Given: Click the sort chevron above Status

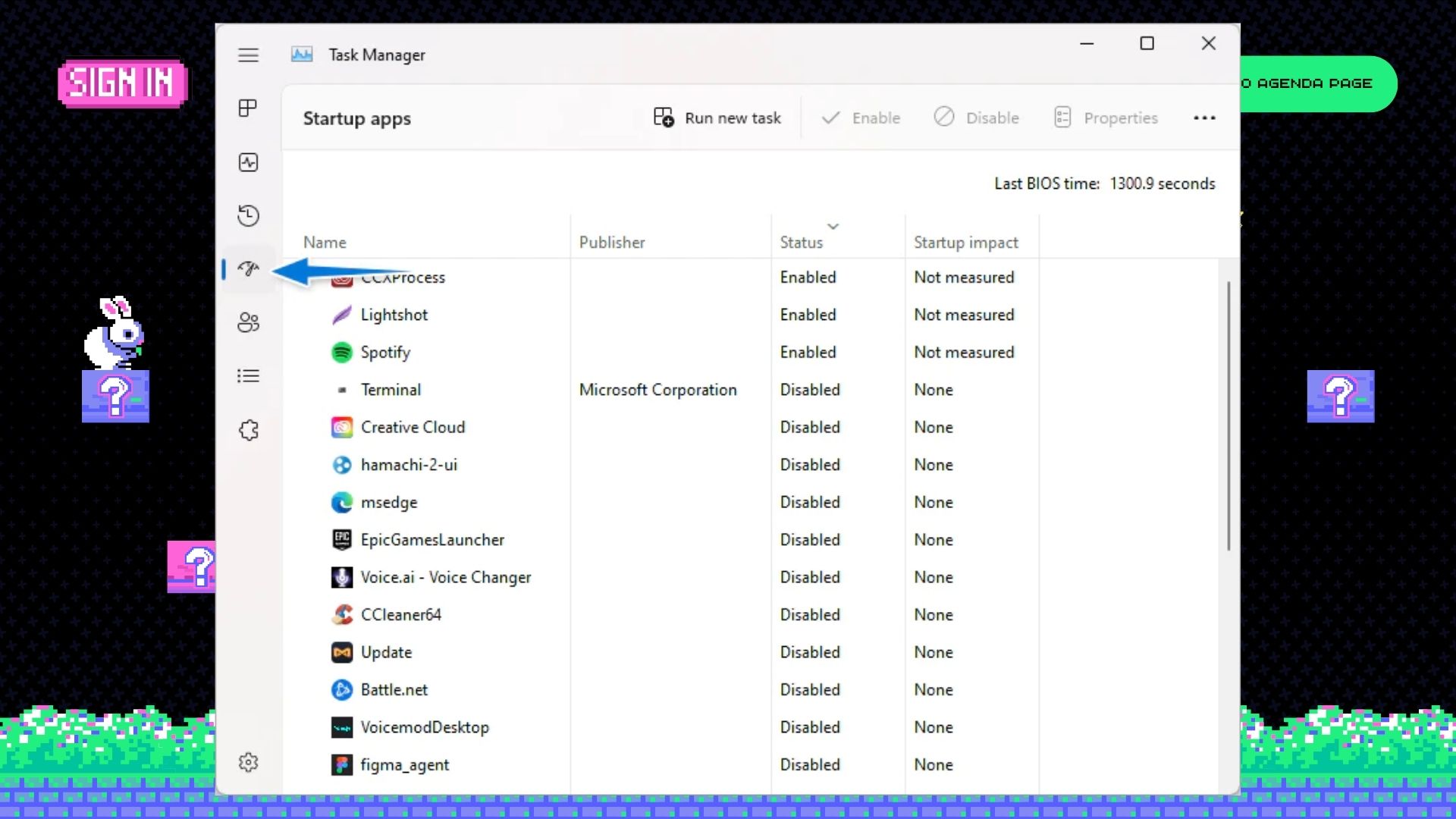Looking at the screenshot, I should [x=833, y=226].
